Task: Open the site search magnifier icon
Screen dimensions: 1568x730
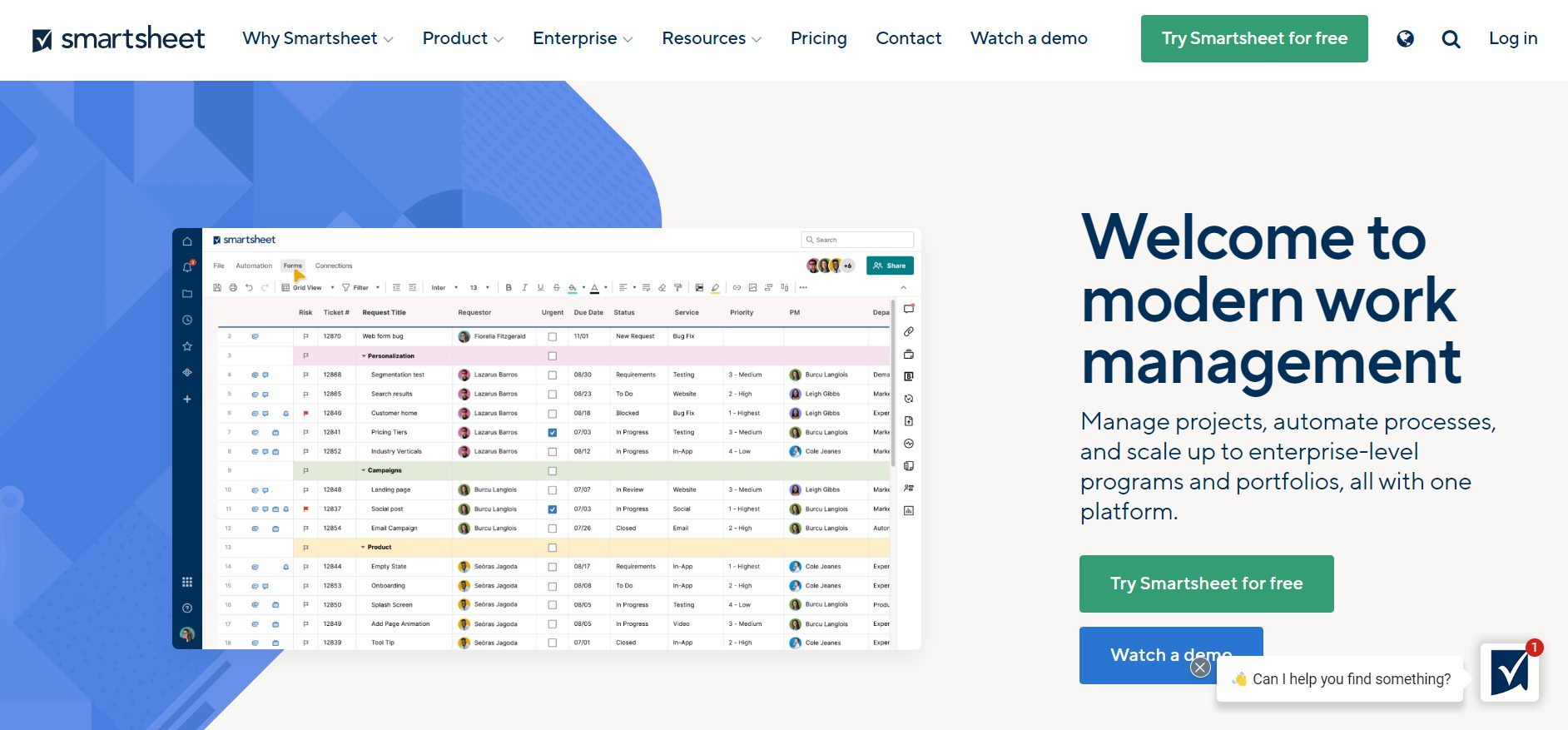Action: (x=1451, y=39)
